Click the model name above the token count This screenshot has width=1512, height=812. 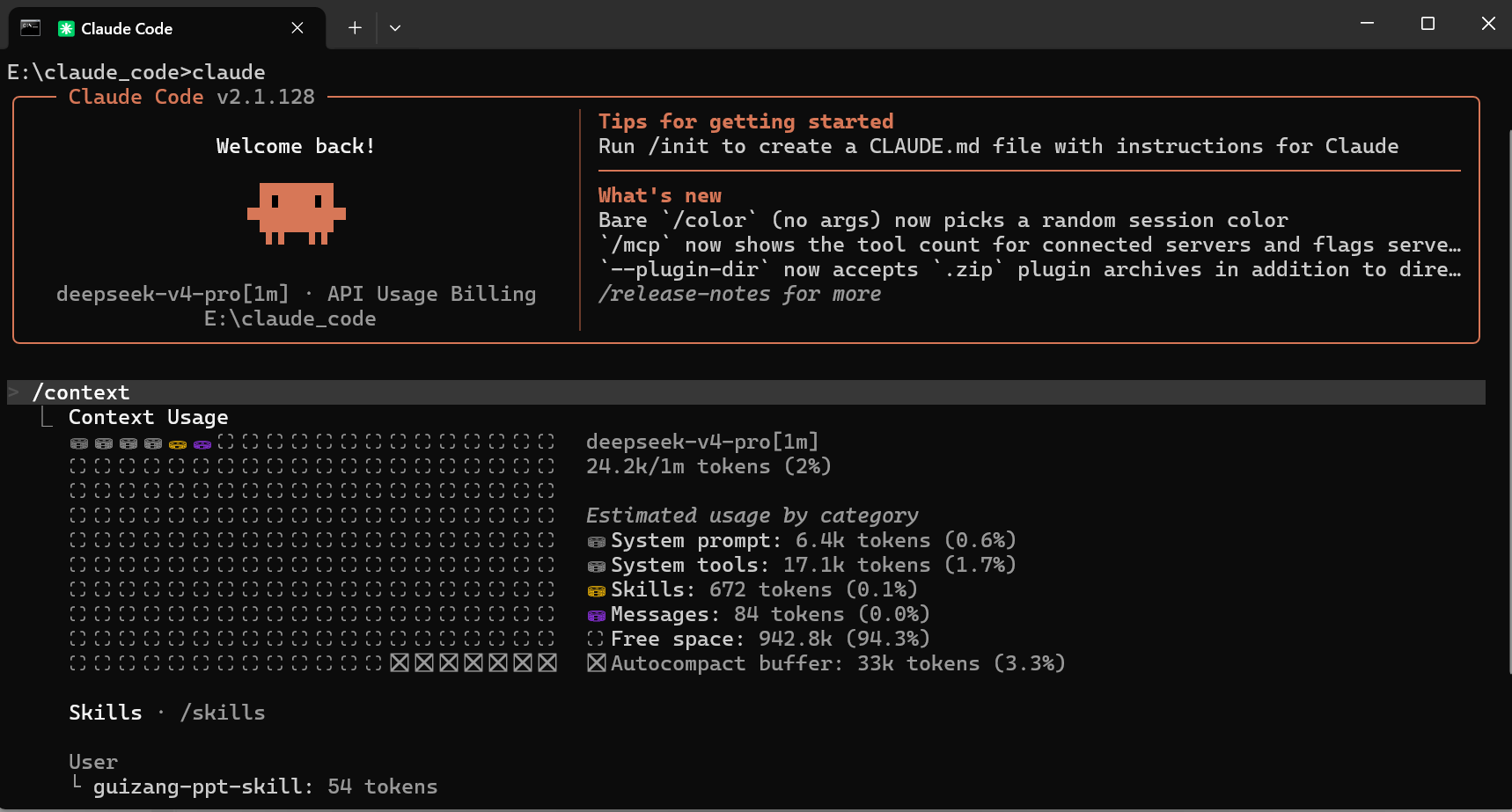(x=703, y=442)
